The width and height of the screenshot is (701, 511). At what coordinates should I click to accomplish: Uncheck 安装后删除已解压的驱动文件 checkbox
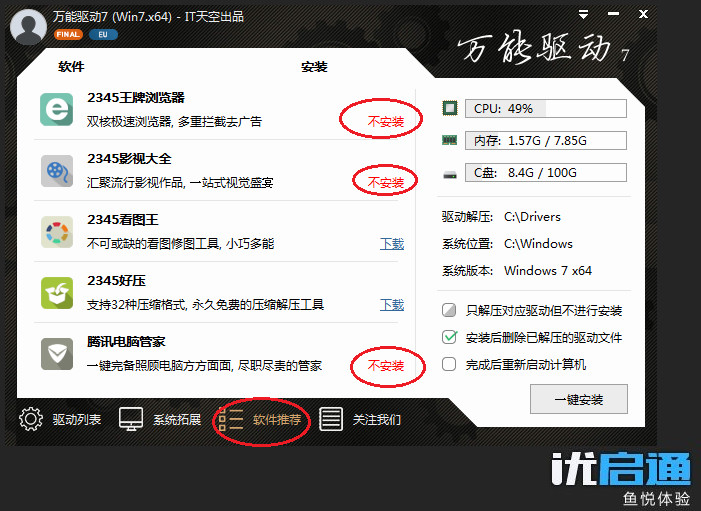[449, 337]
